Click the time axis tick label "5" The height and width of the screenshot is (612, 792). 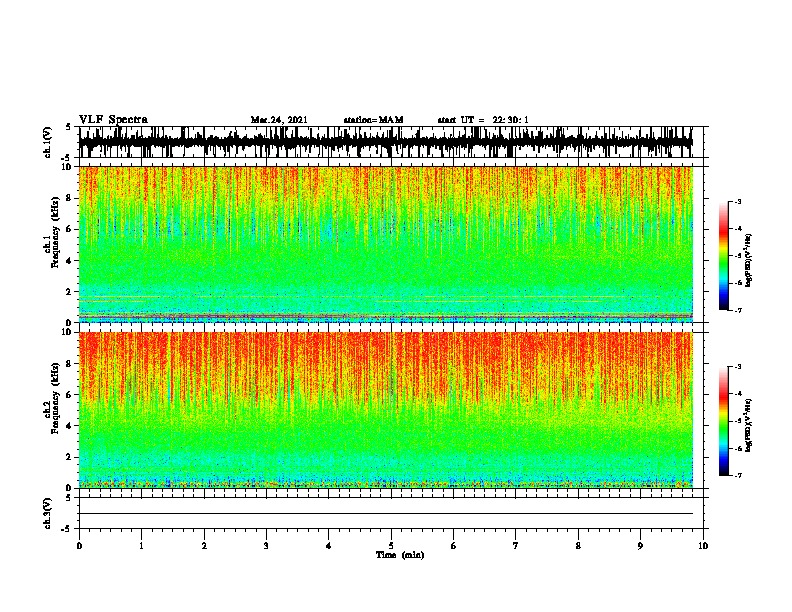click(391, 546)
